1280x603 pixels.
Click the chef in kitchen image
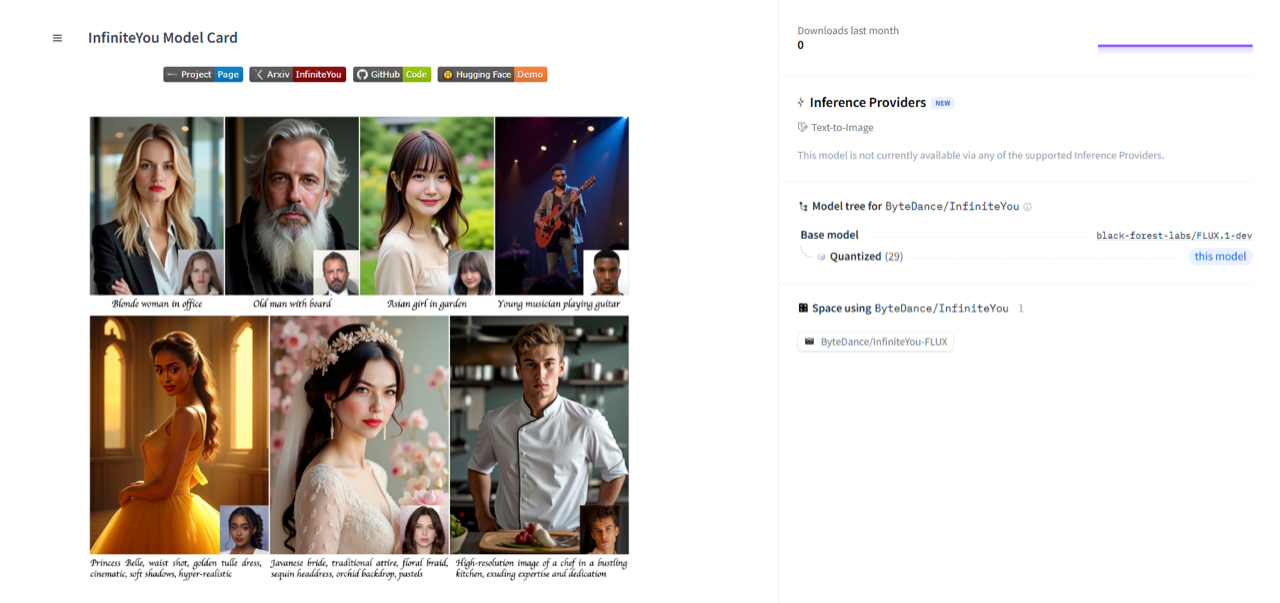coord(540,435)
